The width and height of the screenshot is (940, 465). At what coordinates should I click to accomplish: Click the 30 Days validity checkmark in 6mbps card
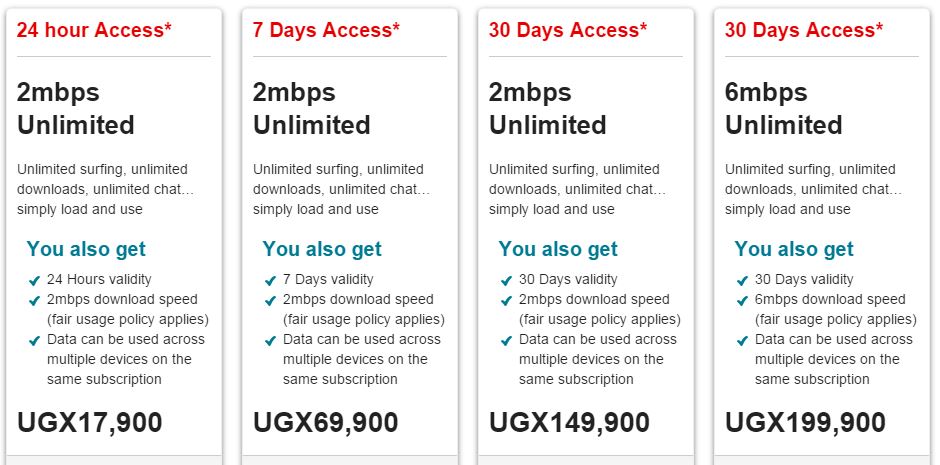pyautogui.click(x=743, y=280)
